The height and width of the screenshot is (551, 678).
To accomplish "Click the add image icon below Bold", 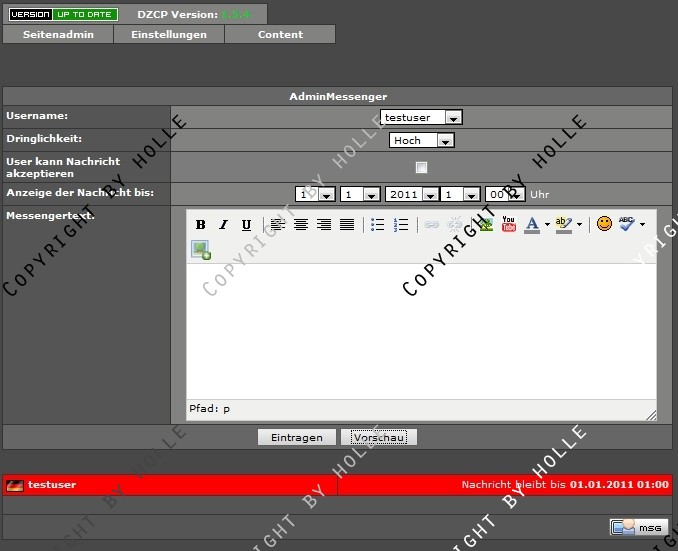I will pyautogui.click(x=201, y=250).
